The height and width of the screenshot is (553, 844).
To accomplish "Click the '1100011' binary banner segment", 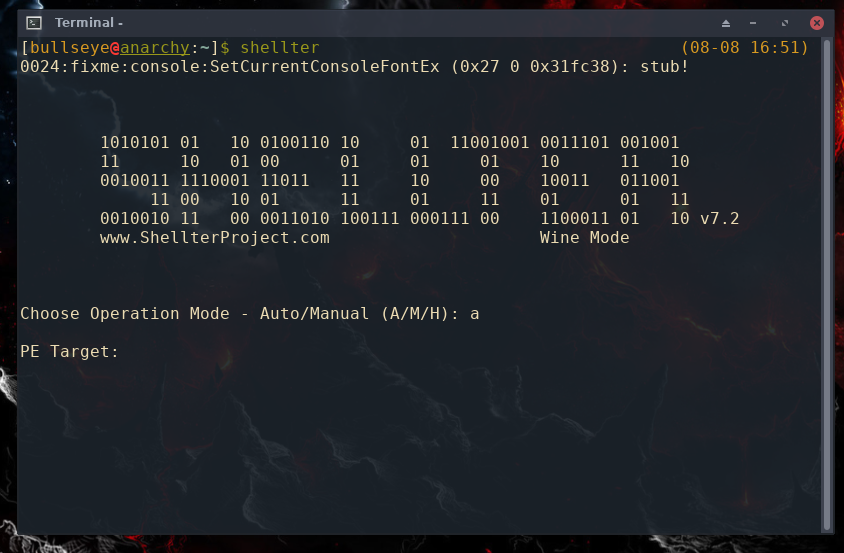I will click(x=574, y=219).
